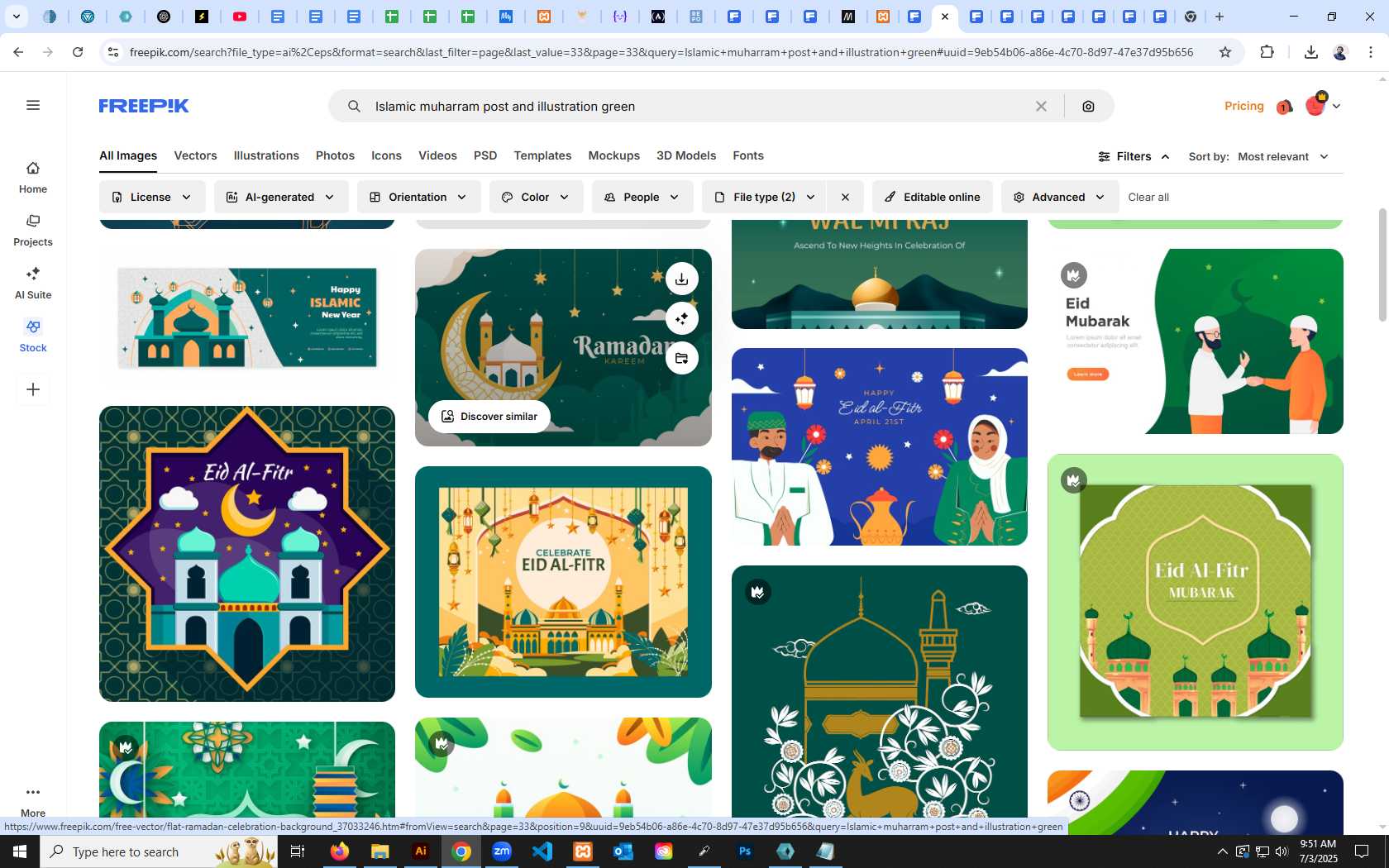
Task: Click the AI edit sparkle icon on Ramadan image
Action: 681,318
